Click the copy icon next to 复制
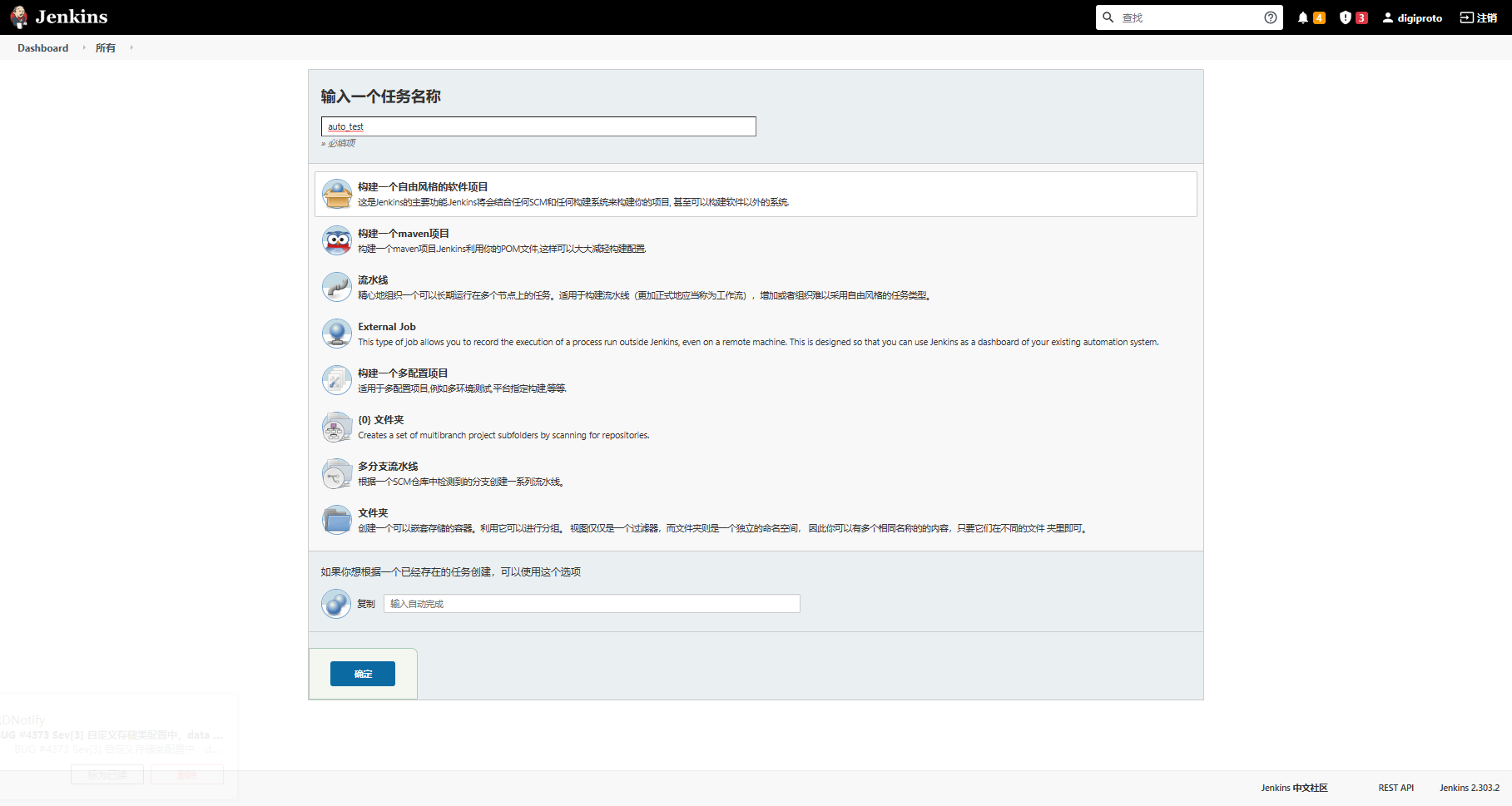 tap(335, 603)
